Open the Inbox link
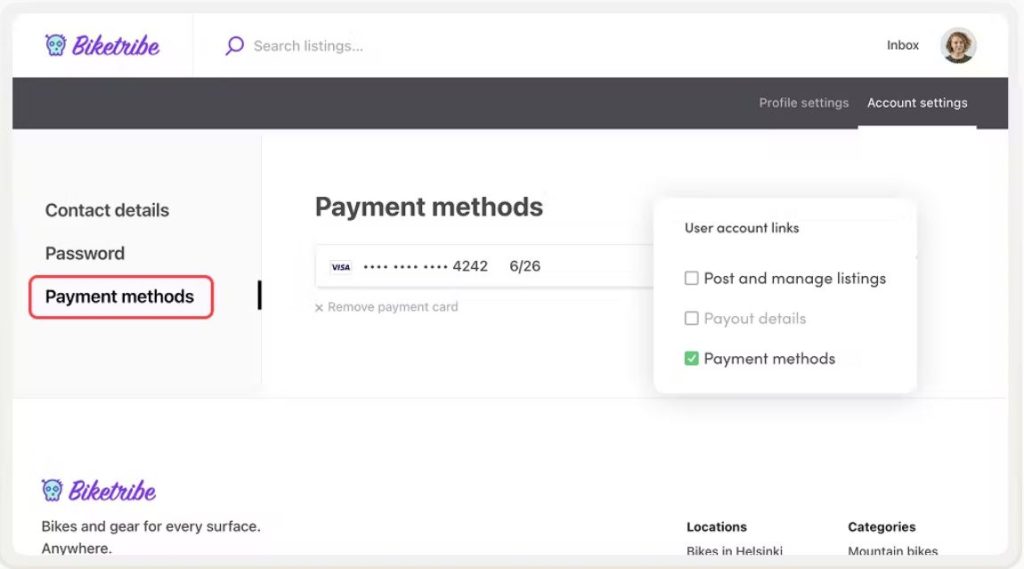This screenshot has width=1024, height=569. click(903, 45)
